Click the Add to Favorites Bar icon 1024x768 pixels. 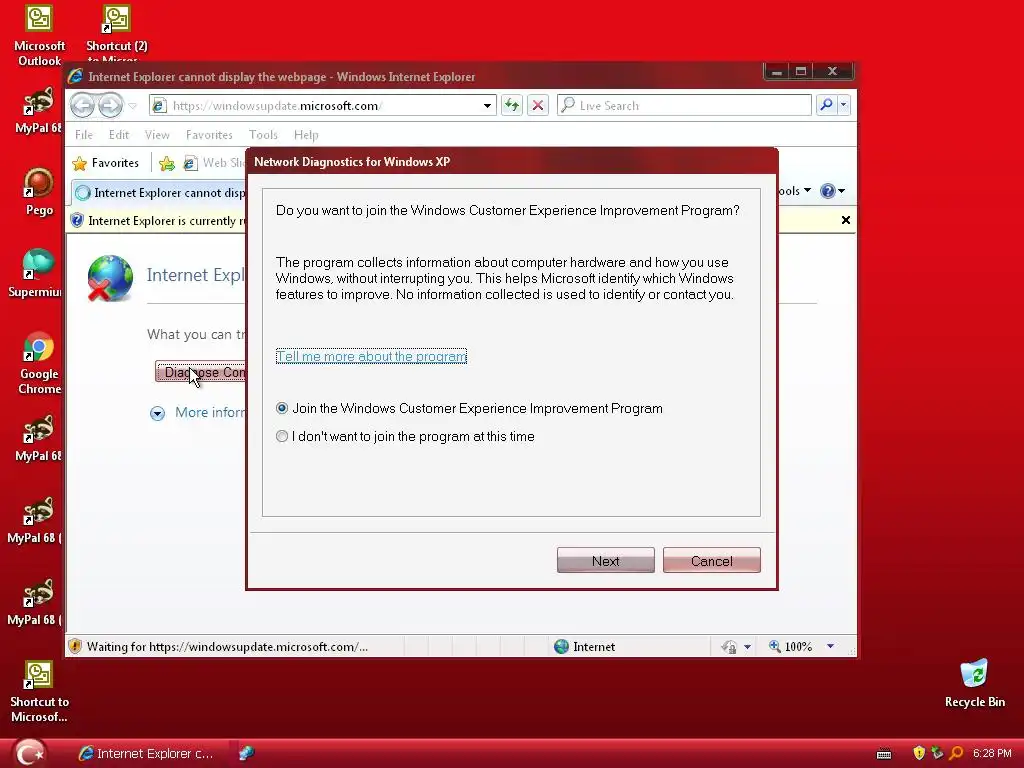tap(167, 163)
